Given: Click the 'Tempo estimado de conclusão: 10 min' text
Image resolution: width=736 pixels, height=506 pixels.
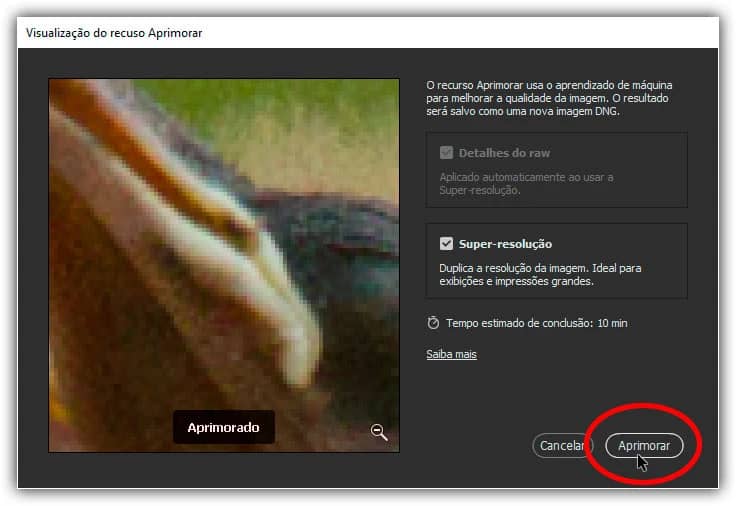Looking at the screenshot, I should (537, 323).
